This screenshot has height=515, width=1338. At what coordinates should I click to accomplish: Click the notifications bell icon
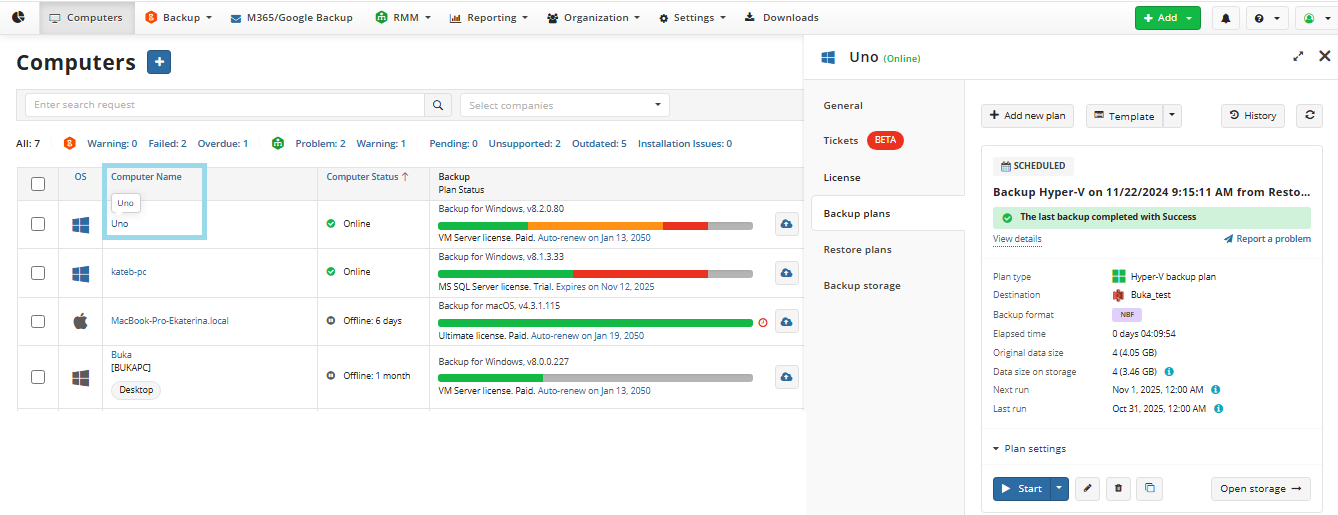(1225, 18)
